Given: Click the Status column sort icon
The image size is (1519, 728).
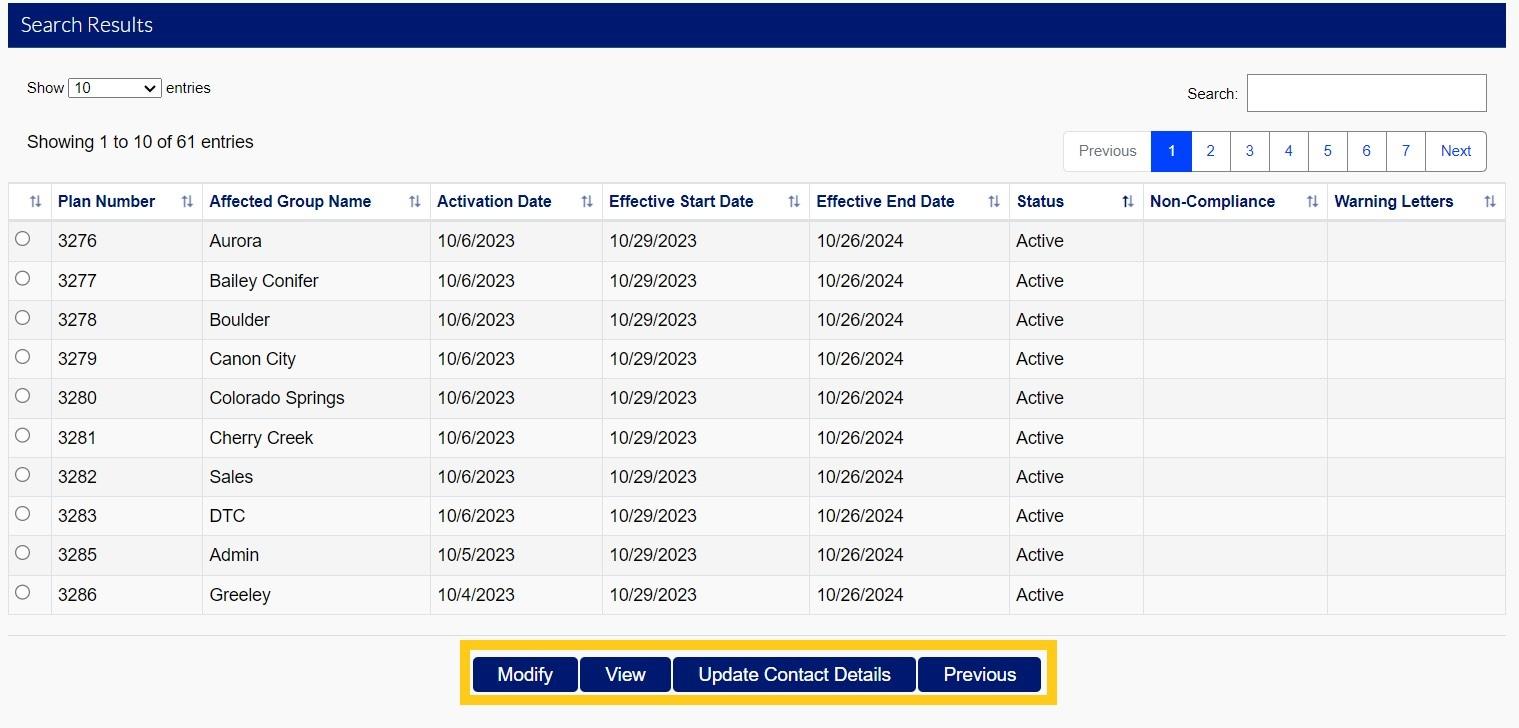Looking at the screenshot, I should point(1128,202).
